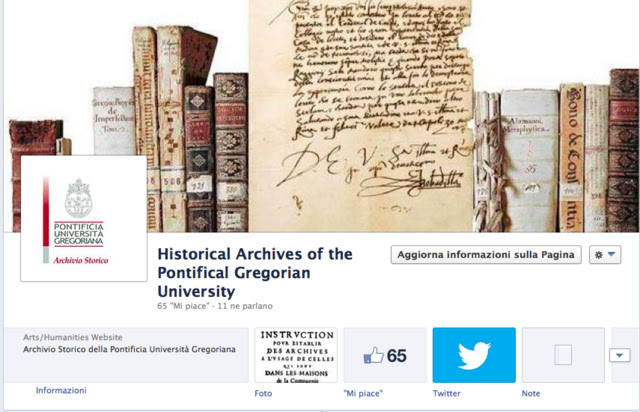640x412 pixels.
Task: Click the Arts/Humanities Website category text
Action: (x=73, y=337)
